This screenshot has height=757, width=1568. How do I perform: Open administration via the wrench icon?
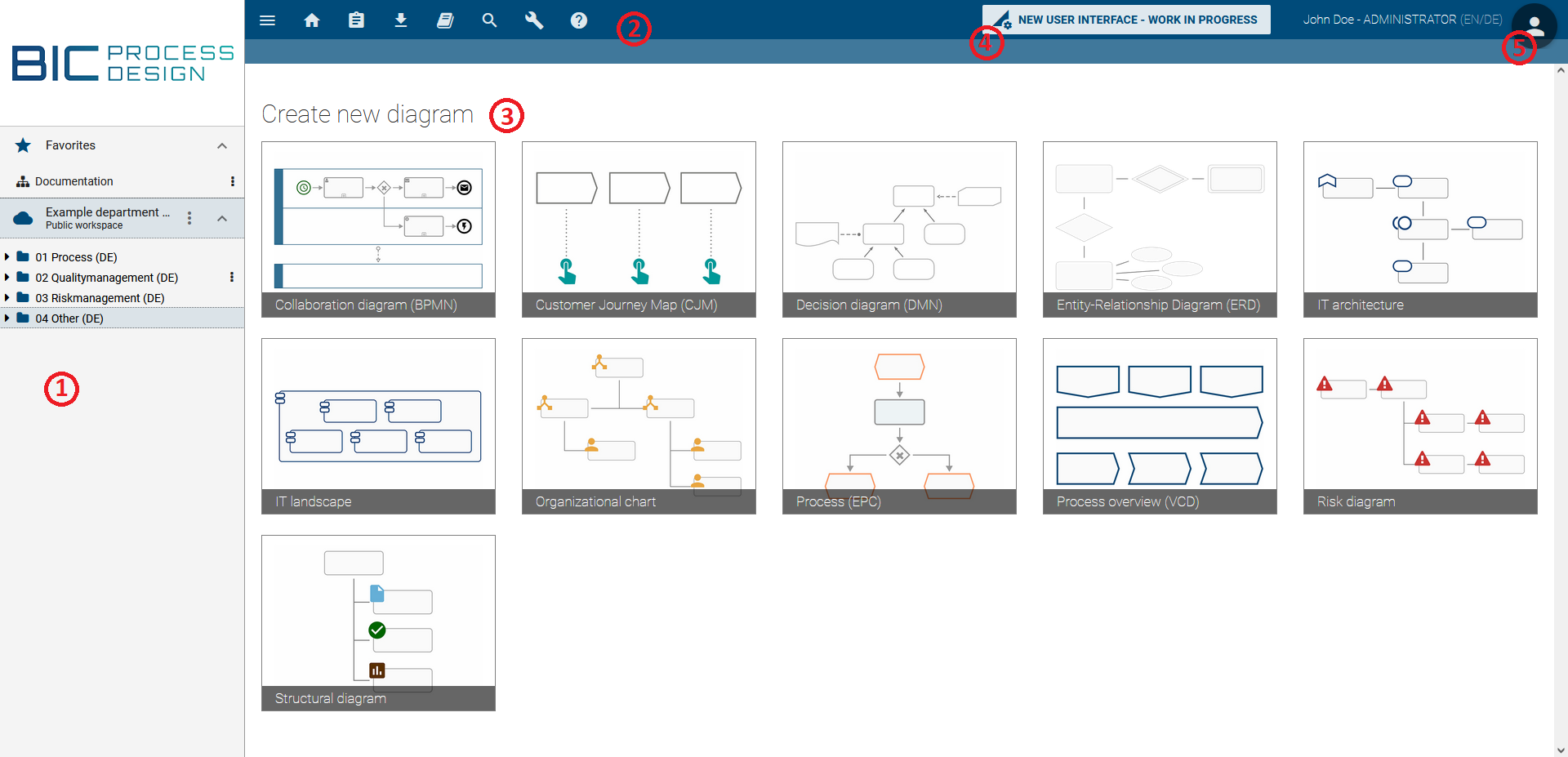pyautogui.click(x=534, y=20)
